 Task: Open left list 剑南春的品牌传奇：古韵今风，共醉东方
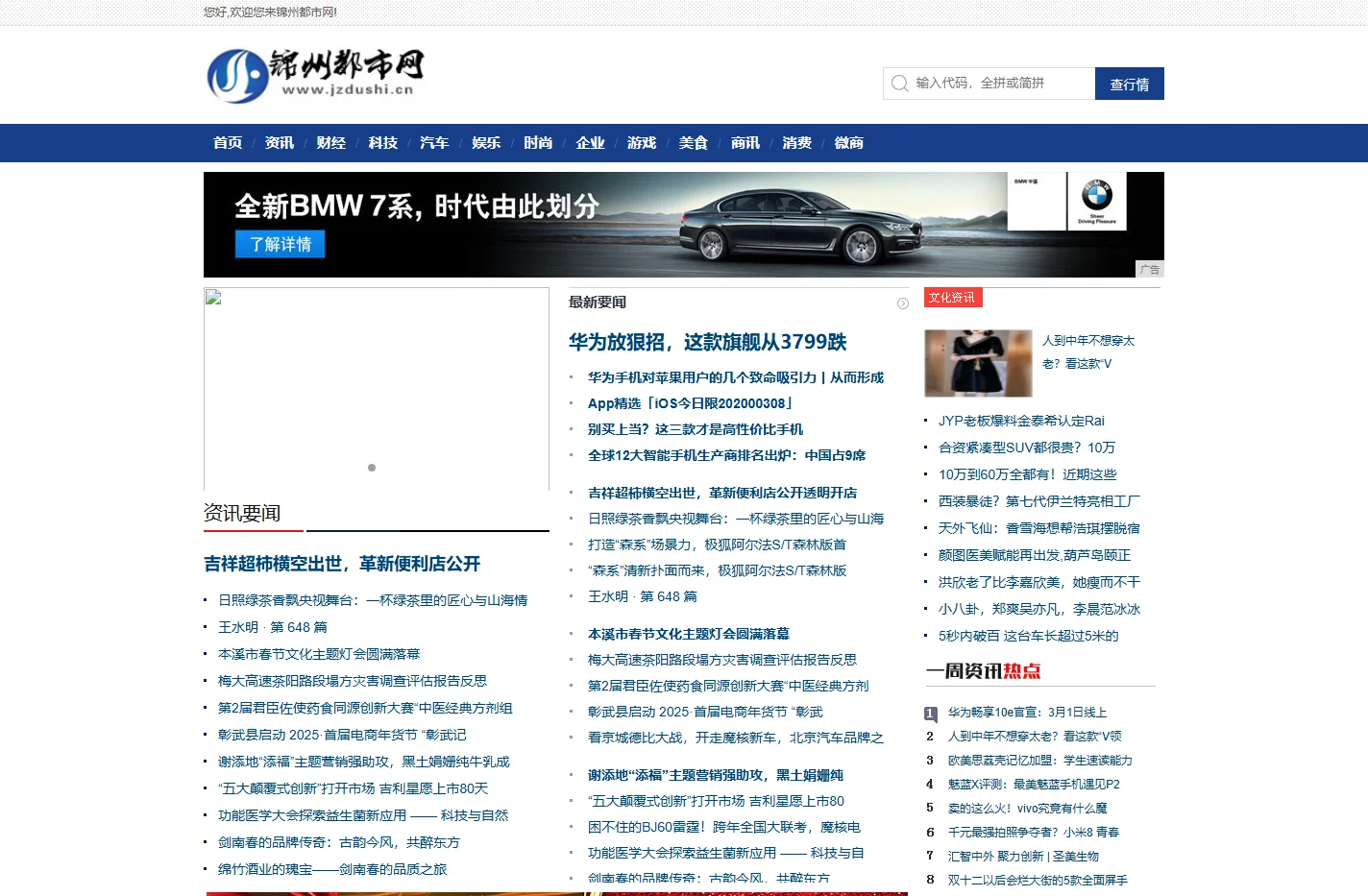(339, 842)
